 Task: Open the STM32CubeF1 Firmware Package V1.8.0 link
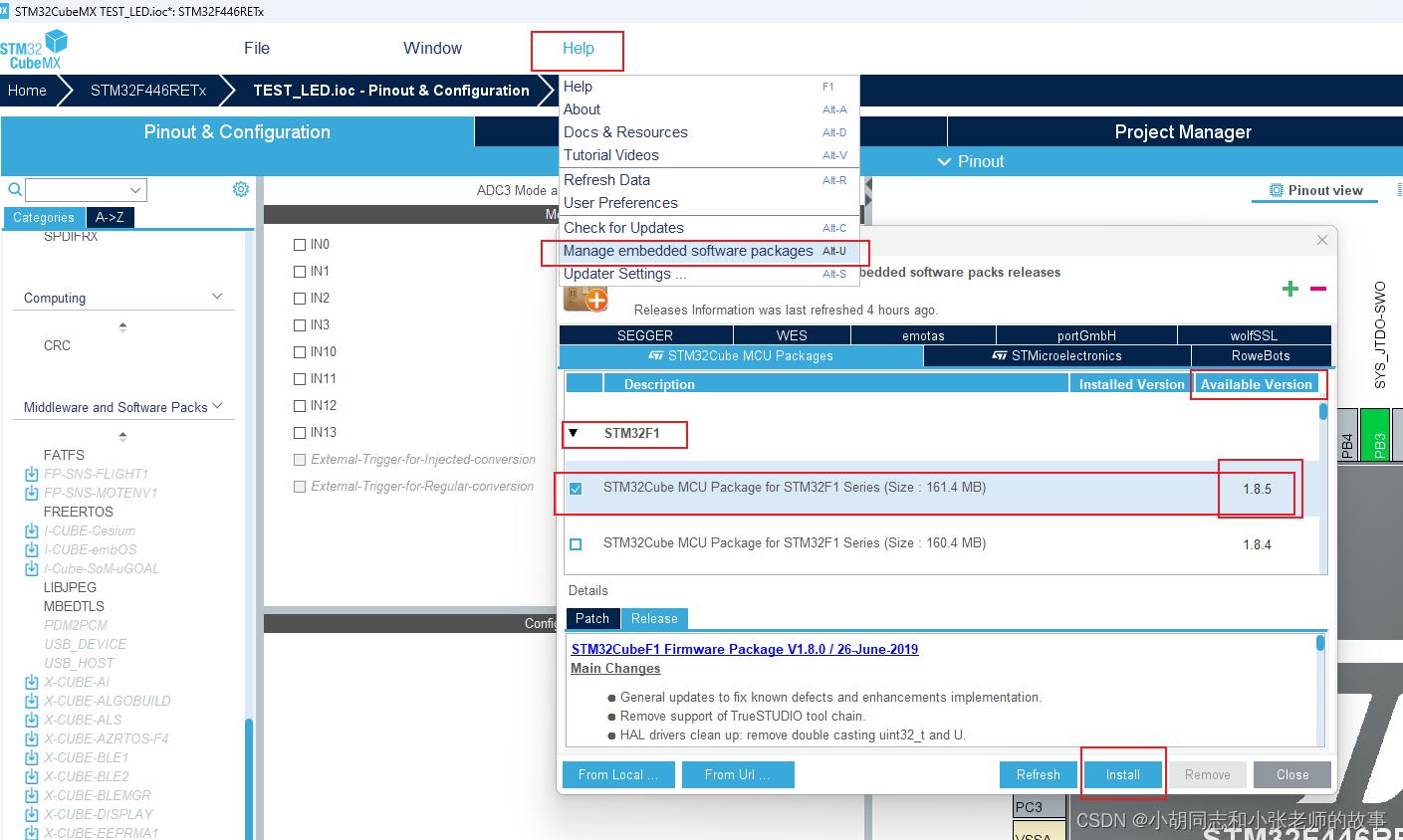(745, 649)
